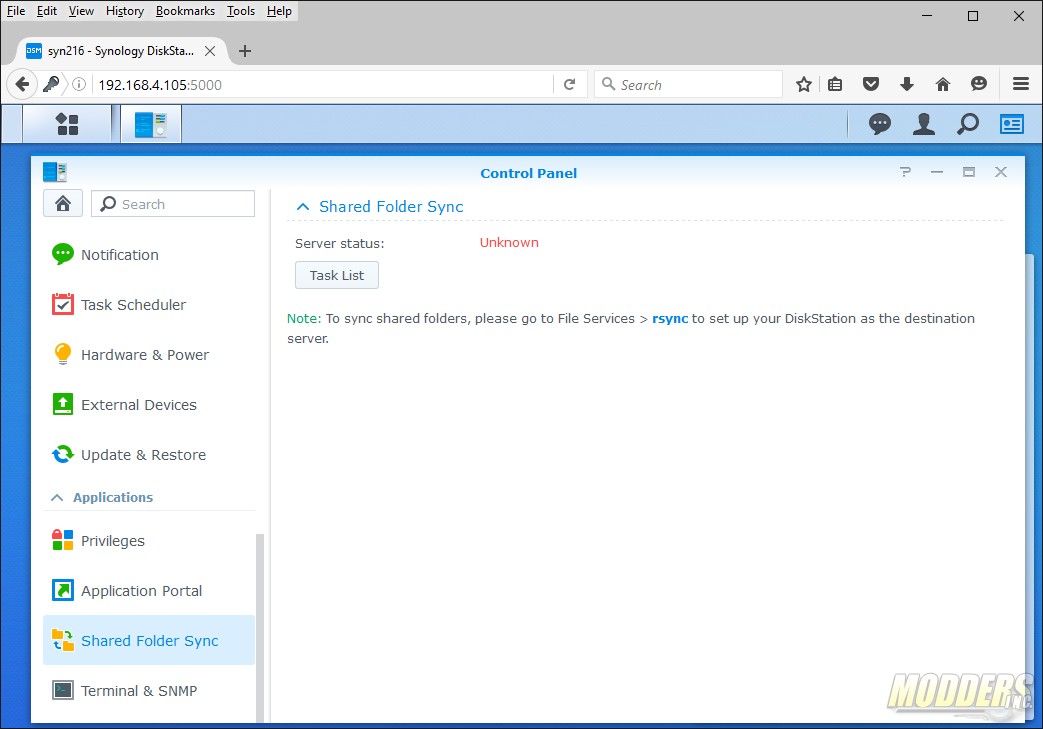This screenshot has width=1043, height=729.
Task: Click the Control Panel help question mark
Action: point(905,172)
